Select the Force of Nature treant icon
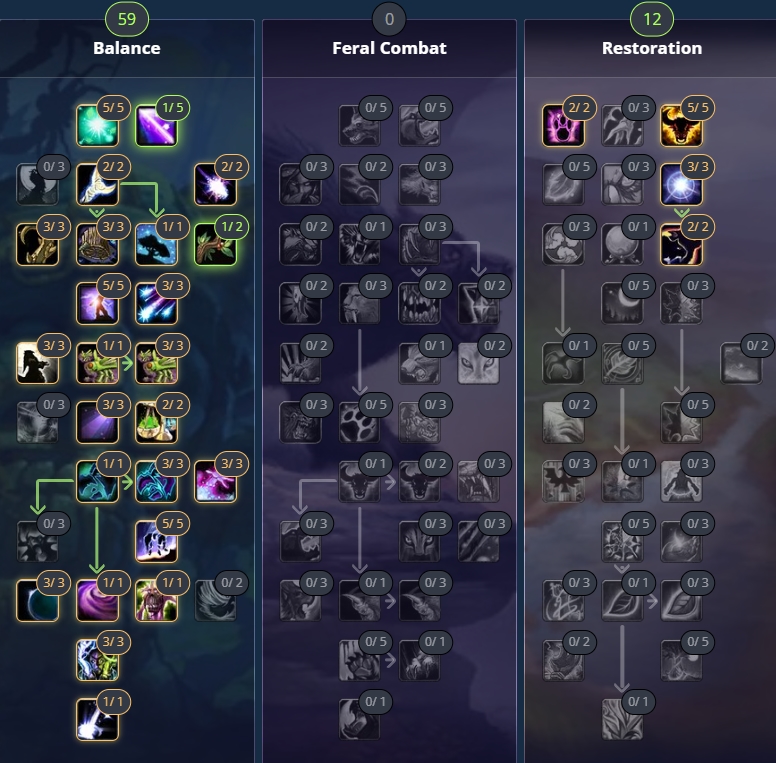Image resolution: width=776 pixels, height=763 pixels. tap(156, 601)
